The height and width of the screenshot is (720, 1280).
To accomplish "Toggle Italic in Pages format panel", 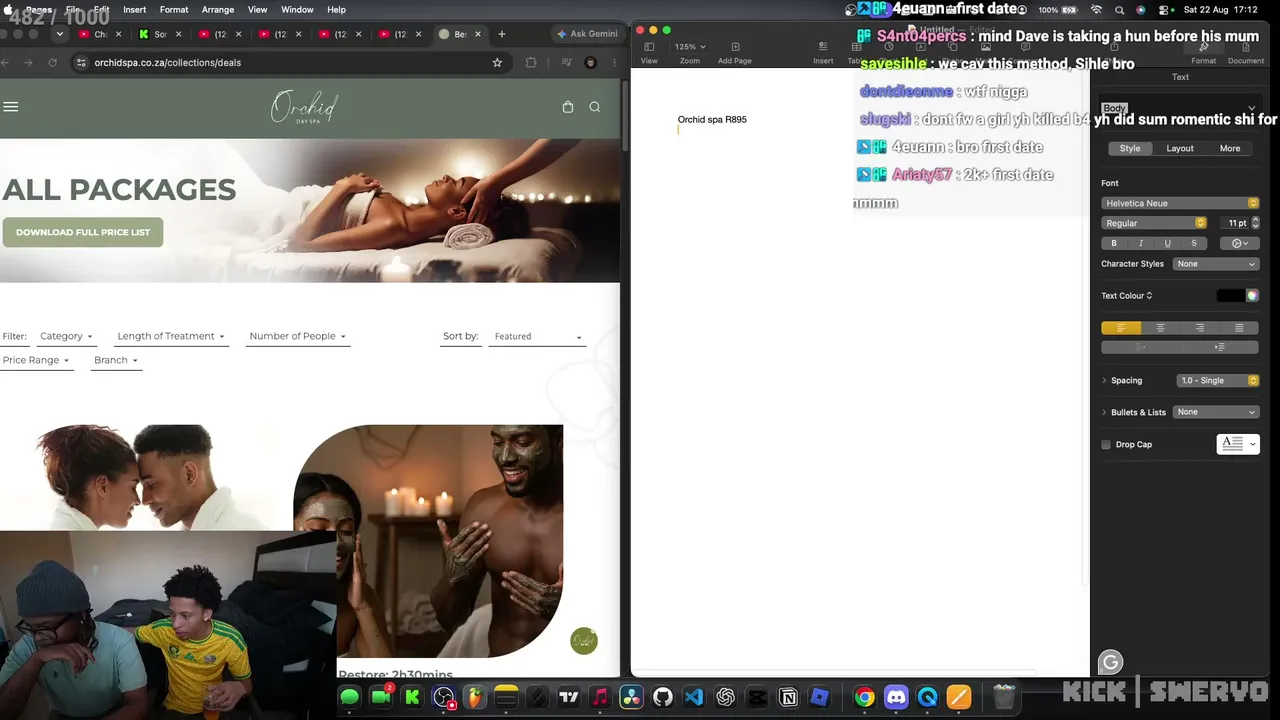I will (x=1141, y=243).
